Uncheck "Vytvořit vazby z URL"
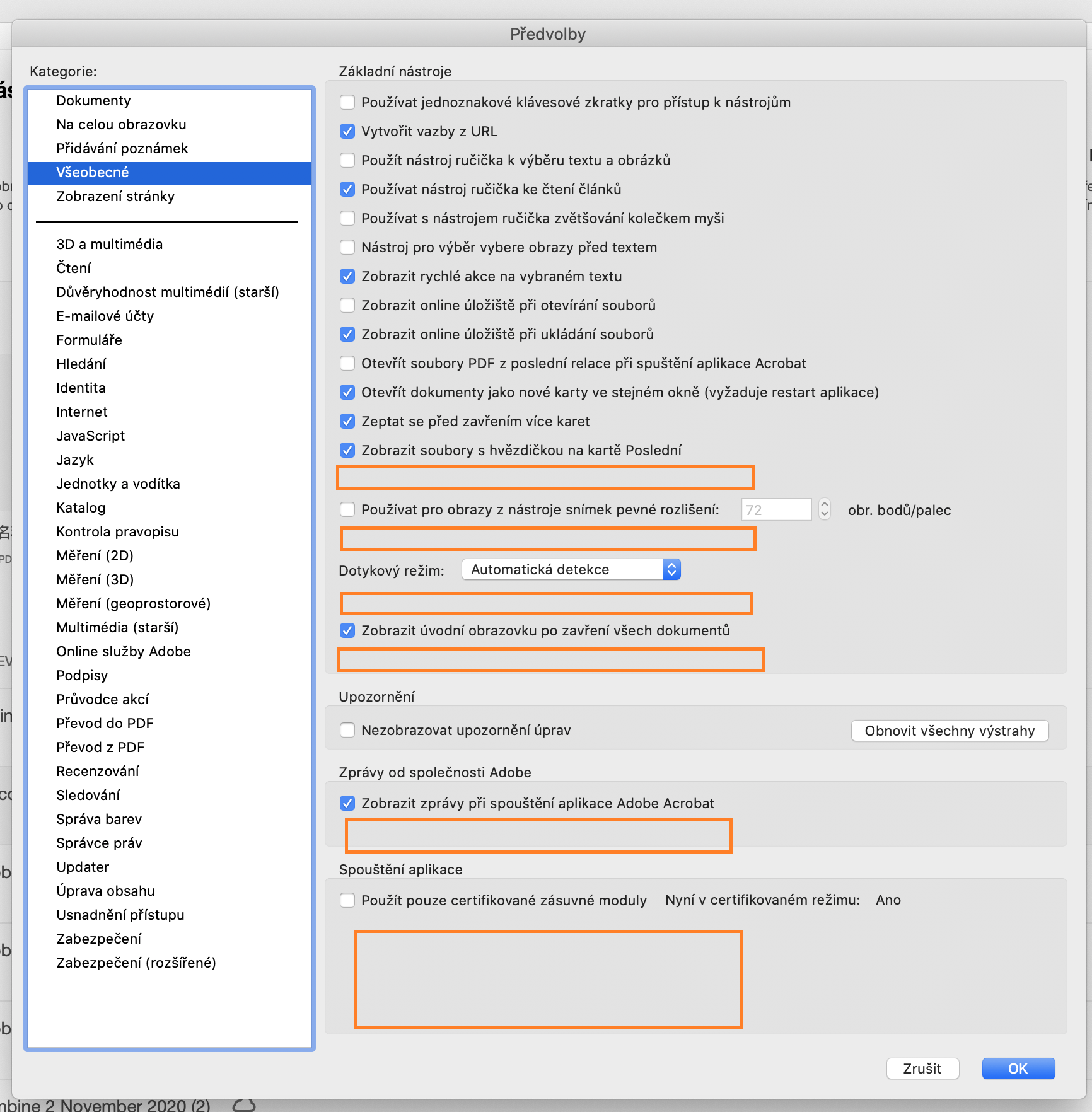 coord(347,131)
